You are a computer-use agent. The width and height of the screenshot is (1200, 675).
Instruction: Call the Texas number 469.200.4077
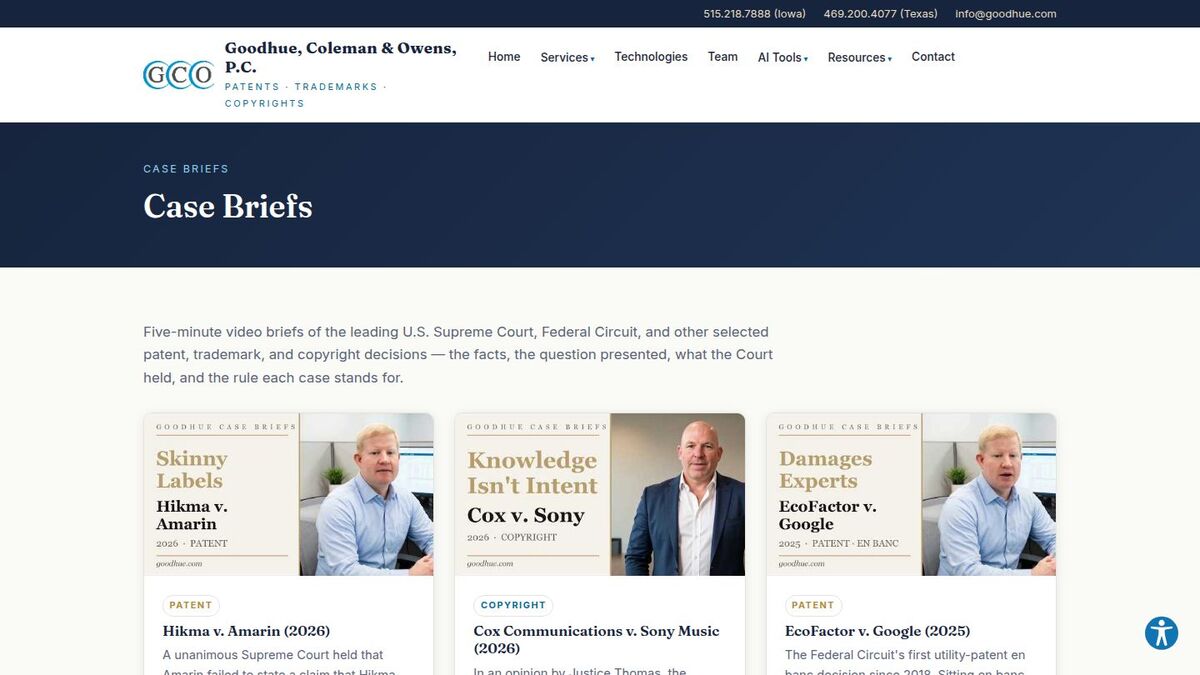point(880,14)
